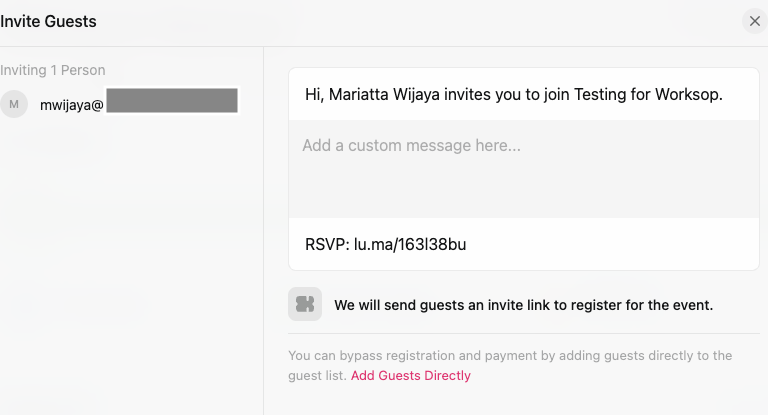Click the M avatar of the invitee

14,104
